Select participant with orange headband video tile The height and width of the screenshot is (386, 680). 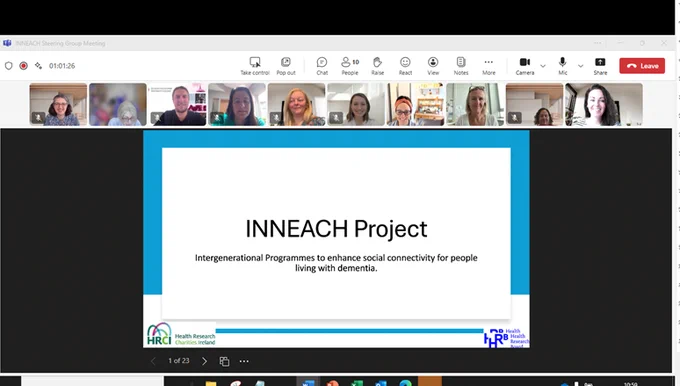click(x=415, y=105)
